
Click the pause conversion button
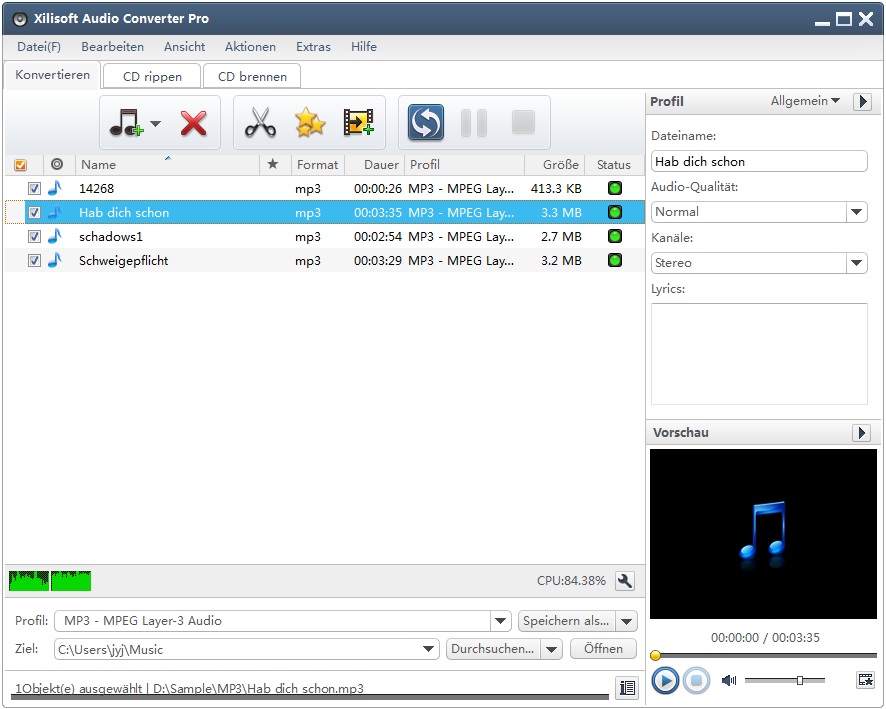[x=474, y=123]
